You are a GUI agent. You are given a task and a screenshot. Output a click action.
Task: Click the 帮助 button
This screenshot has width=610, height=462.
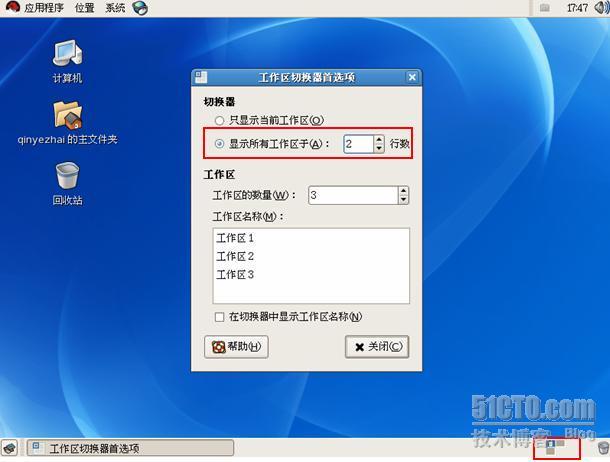coord(236,346)
